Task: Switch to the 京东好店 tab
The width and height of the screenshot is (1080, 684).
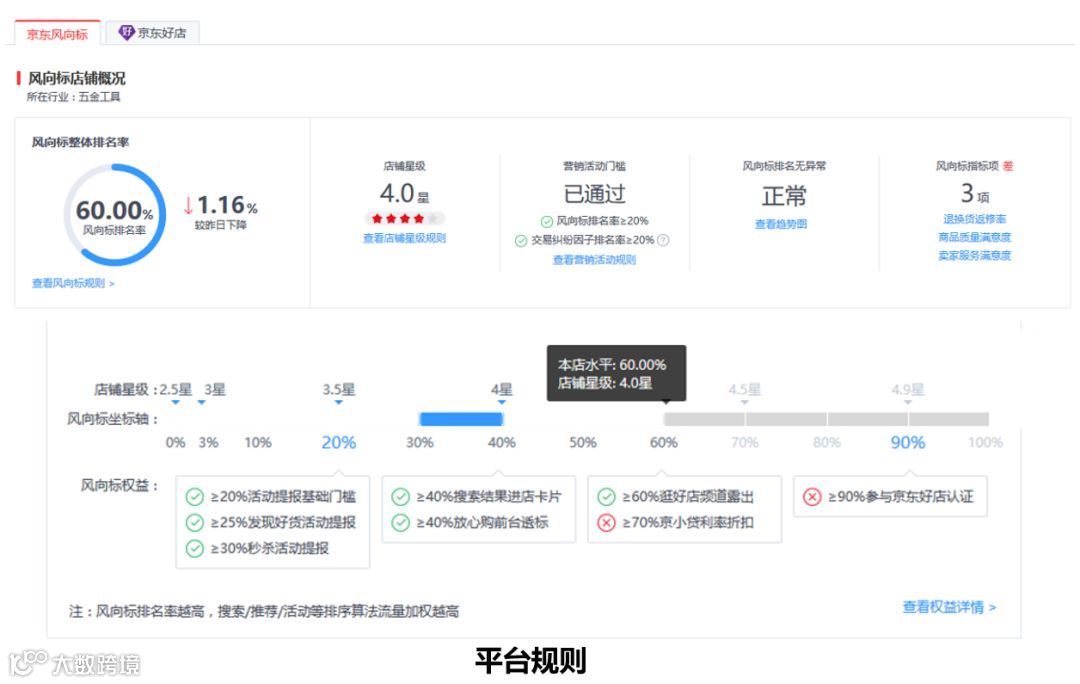Action: (152, 33)
